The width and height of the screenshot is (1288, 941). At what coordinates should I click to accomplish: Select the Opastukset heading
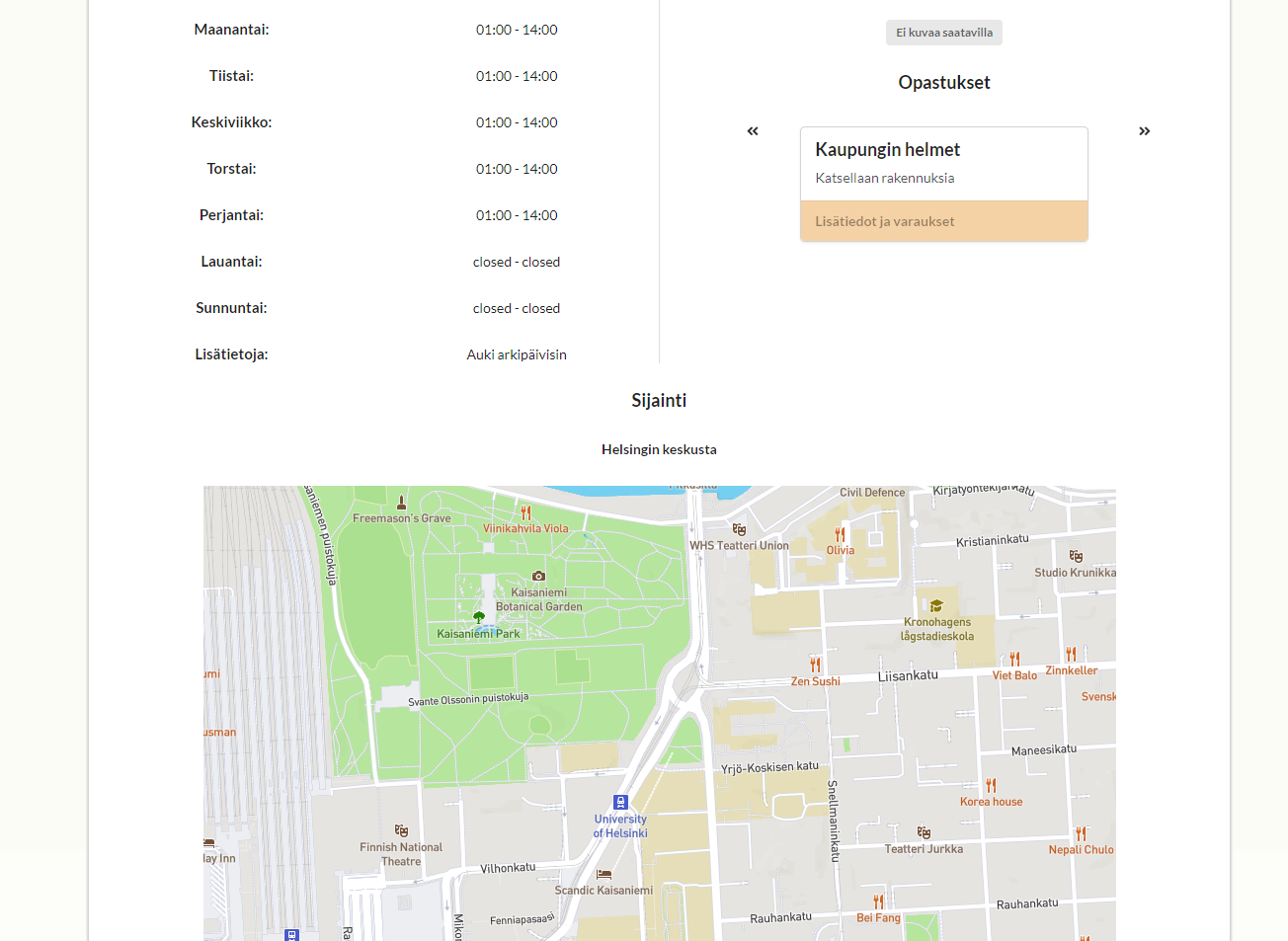point(944,83)
